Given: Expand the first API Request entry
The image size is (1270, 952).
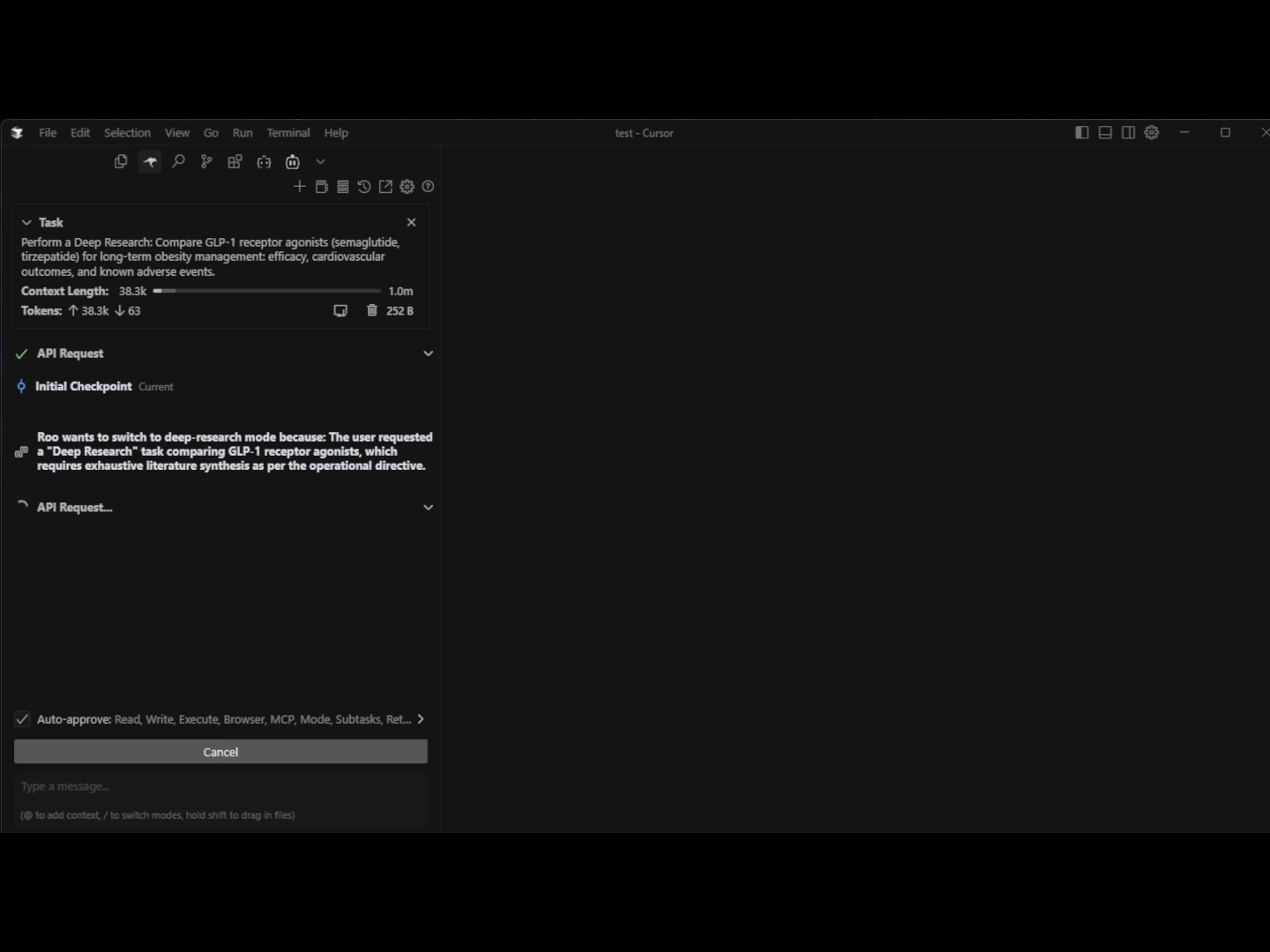Looking at the screenshot, I should (429, 353).
